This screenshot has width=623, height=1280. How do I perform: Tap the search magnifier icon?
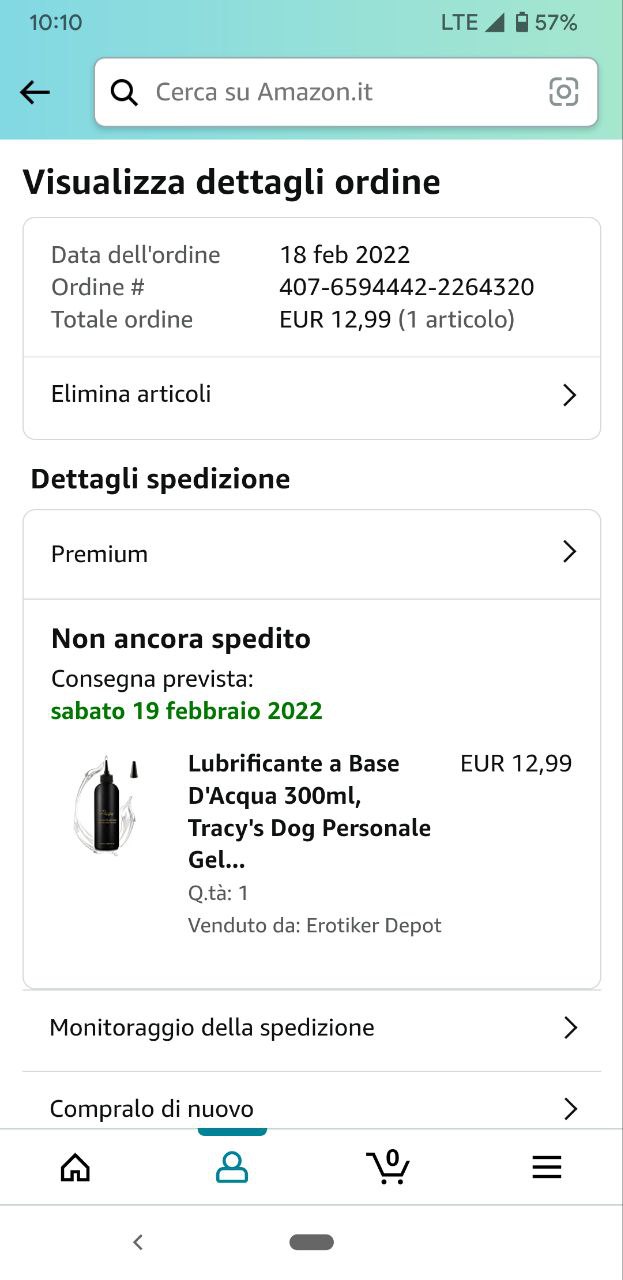click(124, 92)
